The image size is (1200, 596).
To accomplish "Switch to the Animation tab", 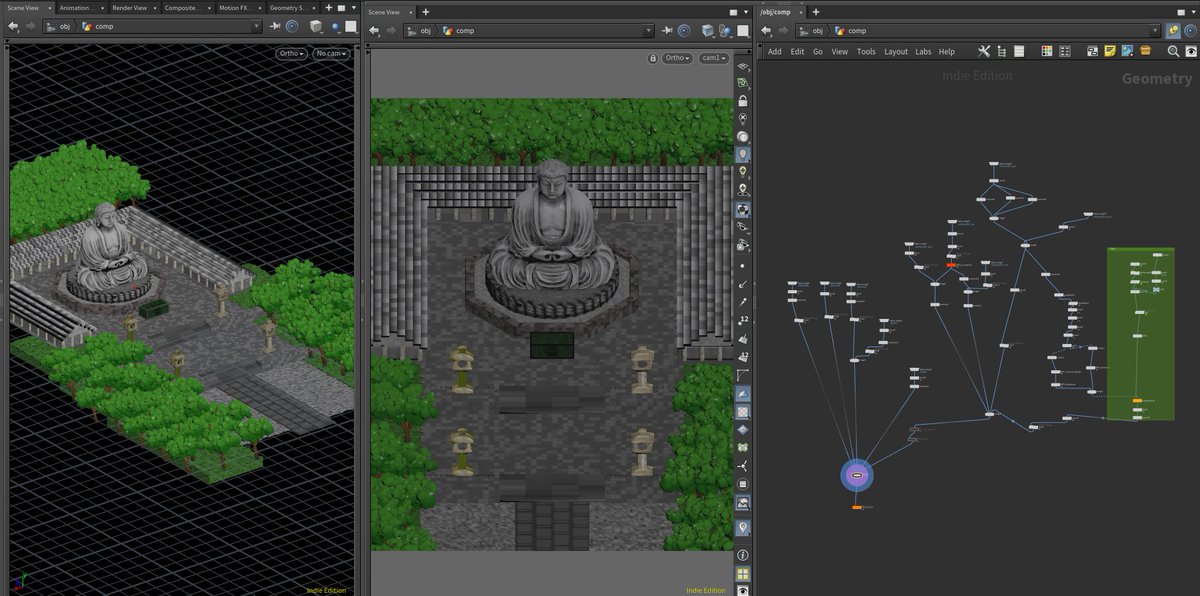I will [79, 7].
